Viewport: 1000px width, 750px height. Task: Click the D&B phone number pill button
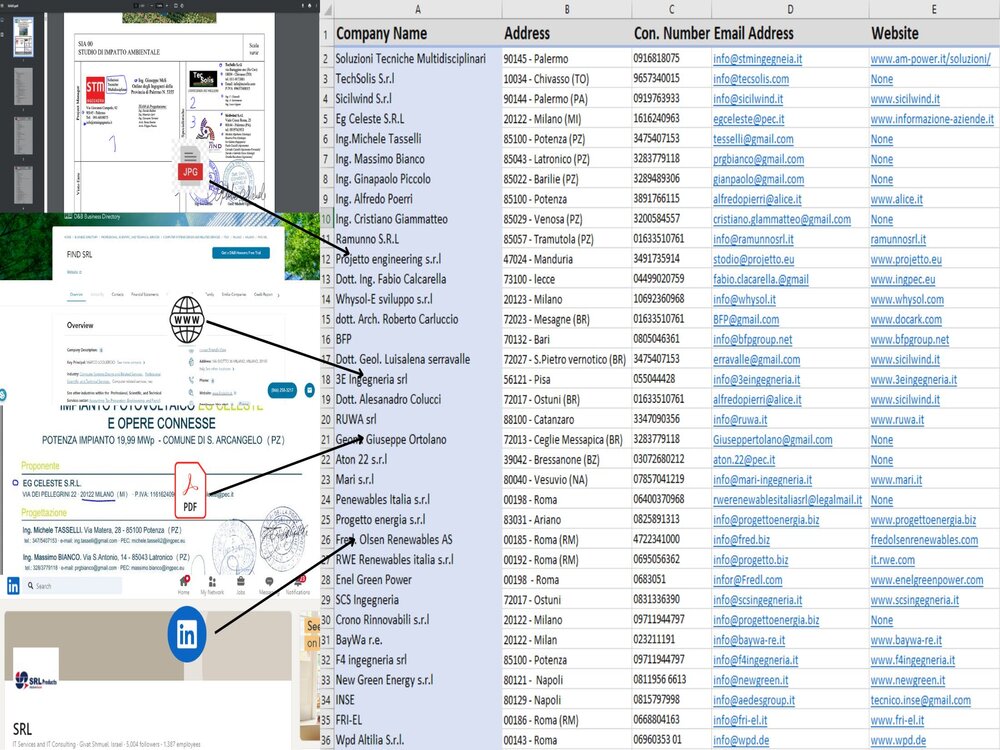[282, 390]
